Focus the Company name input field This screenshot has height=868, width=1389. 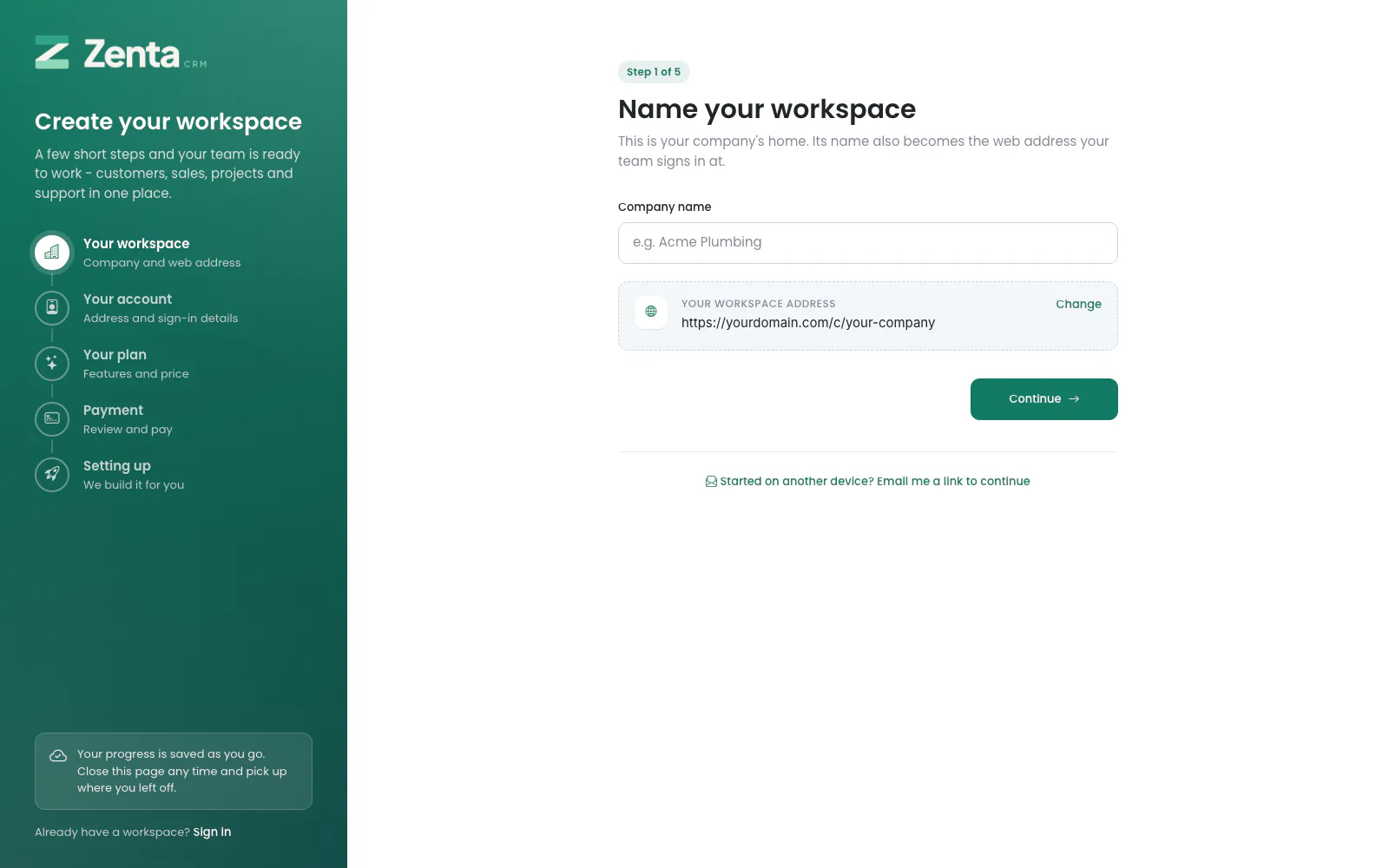(x=868, y=243)
